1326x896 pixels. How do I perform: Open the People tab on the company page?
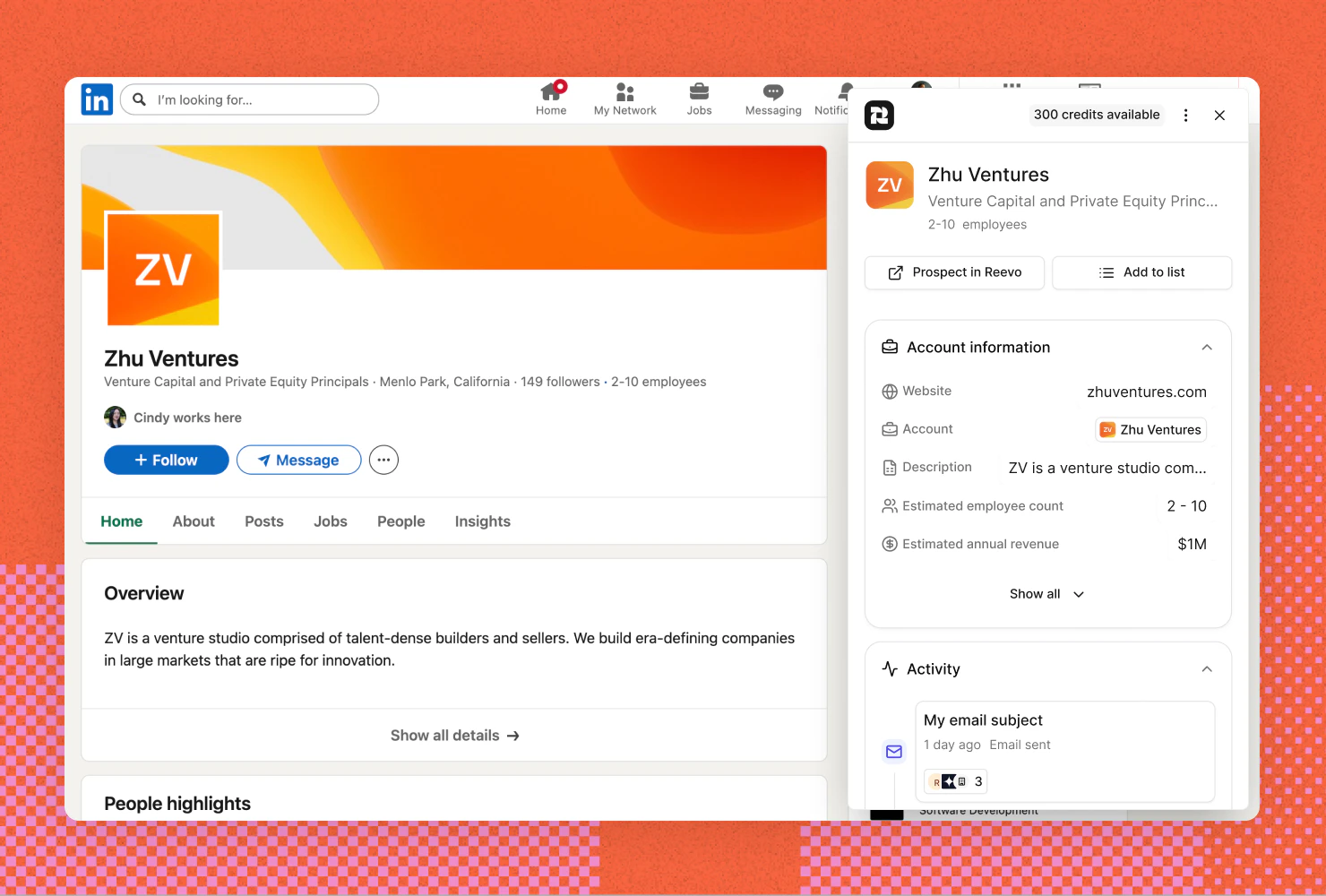tap(400, 521)
